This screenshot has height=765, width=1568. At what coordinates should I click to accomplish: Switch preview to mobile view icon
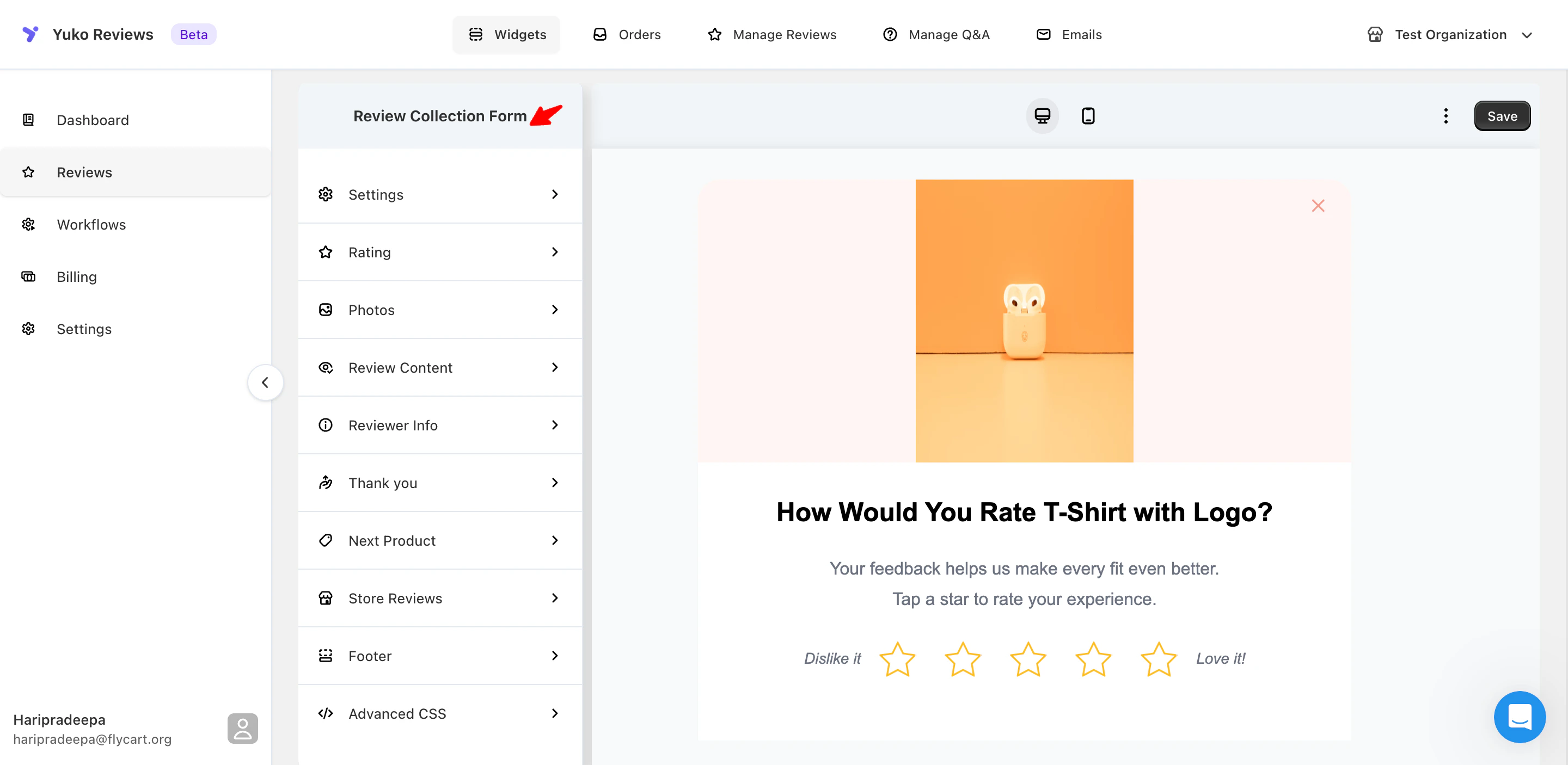[1088, 115]
